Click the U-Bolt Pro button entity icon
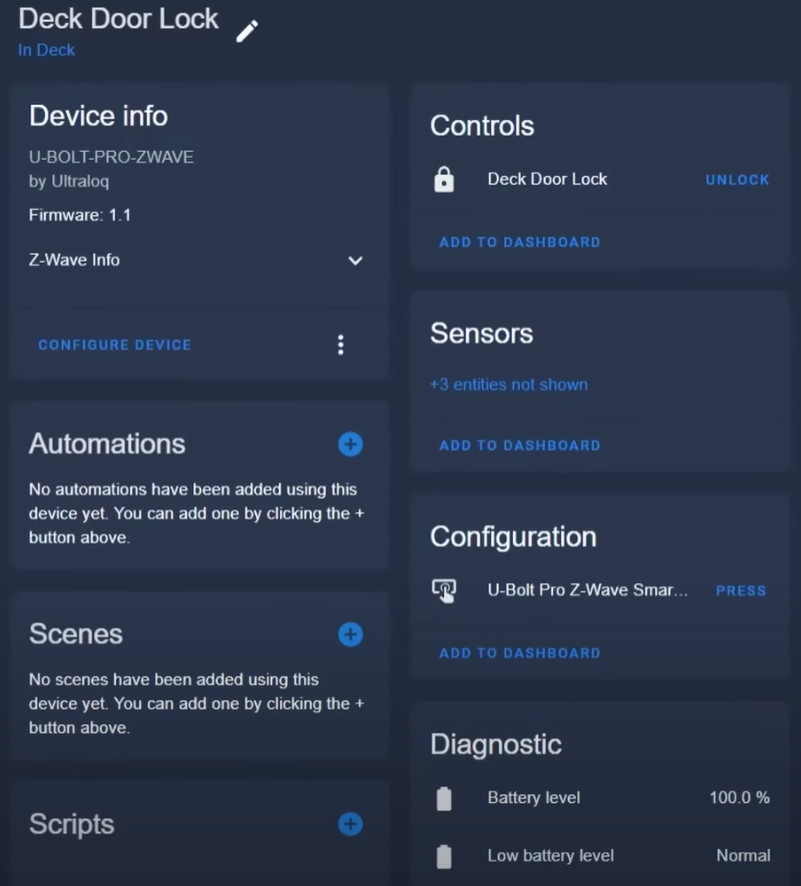The image size is (801, 886). (x=444, y=590)
